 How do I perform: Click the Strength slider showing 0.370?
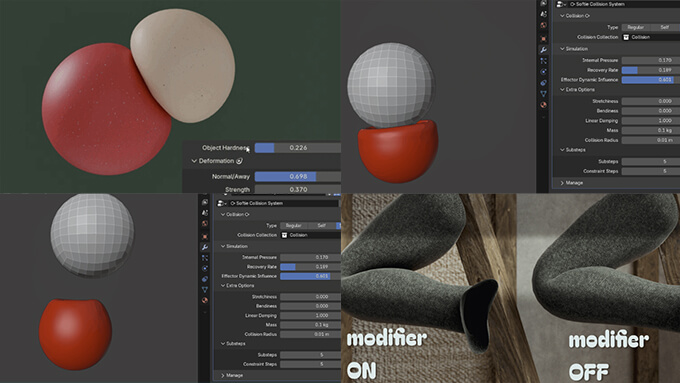pos(298,189)
